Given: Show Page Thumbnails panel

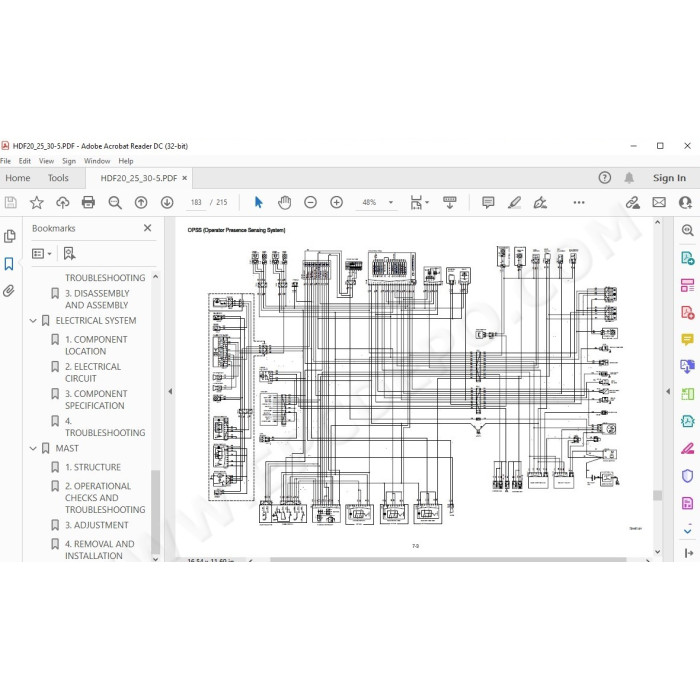Looking at the screenshot, I should click(9, 236).
